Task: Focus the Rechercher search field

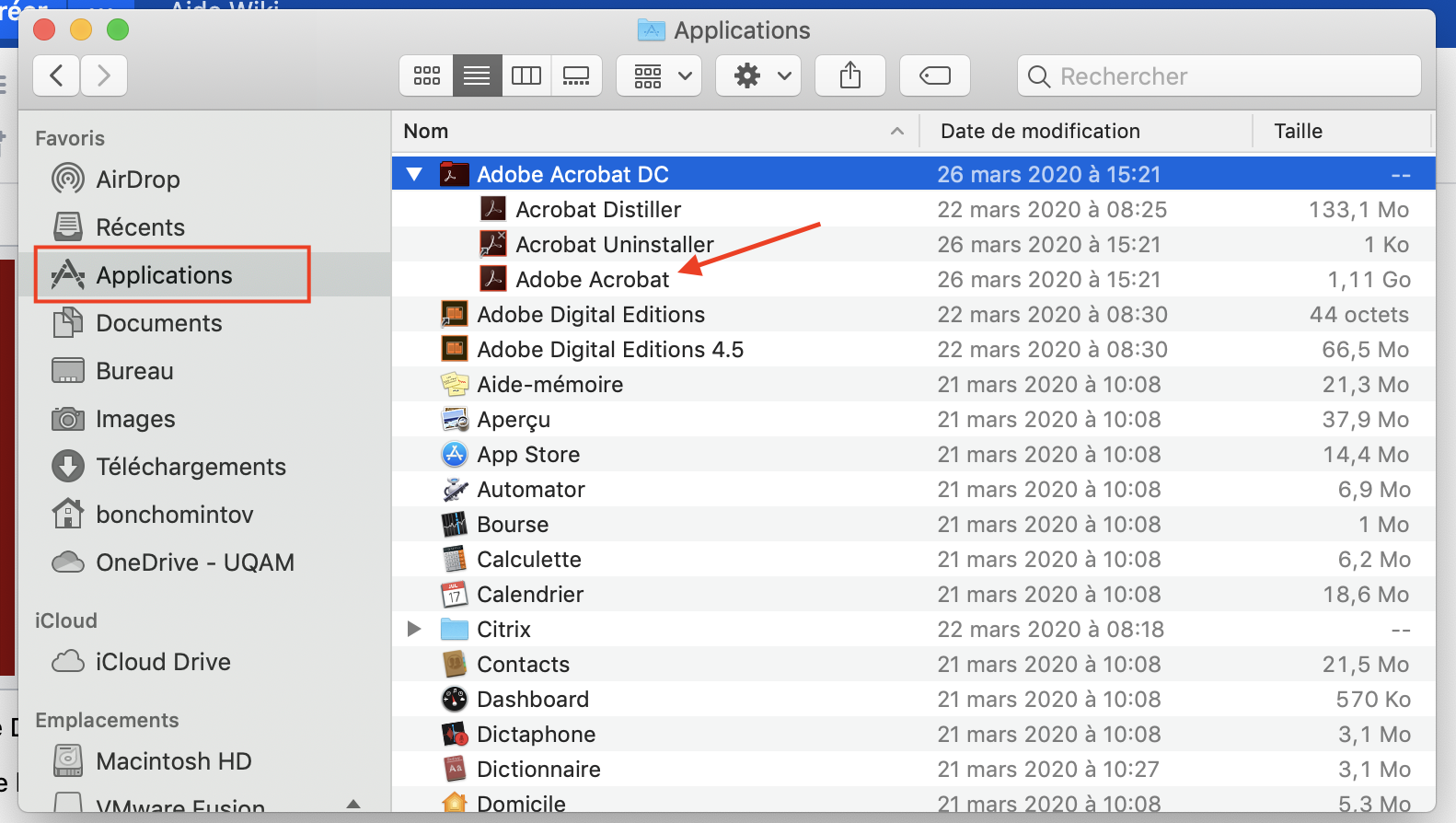Action: point(1219,75)
